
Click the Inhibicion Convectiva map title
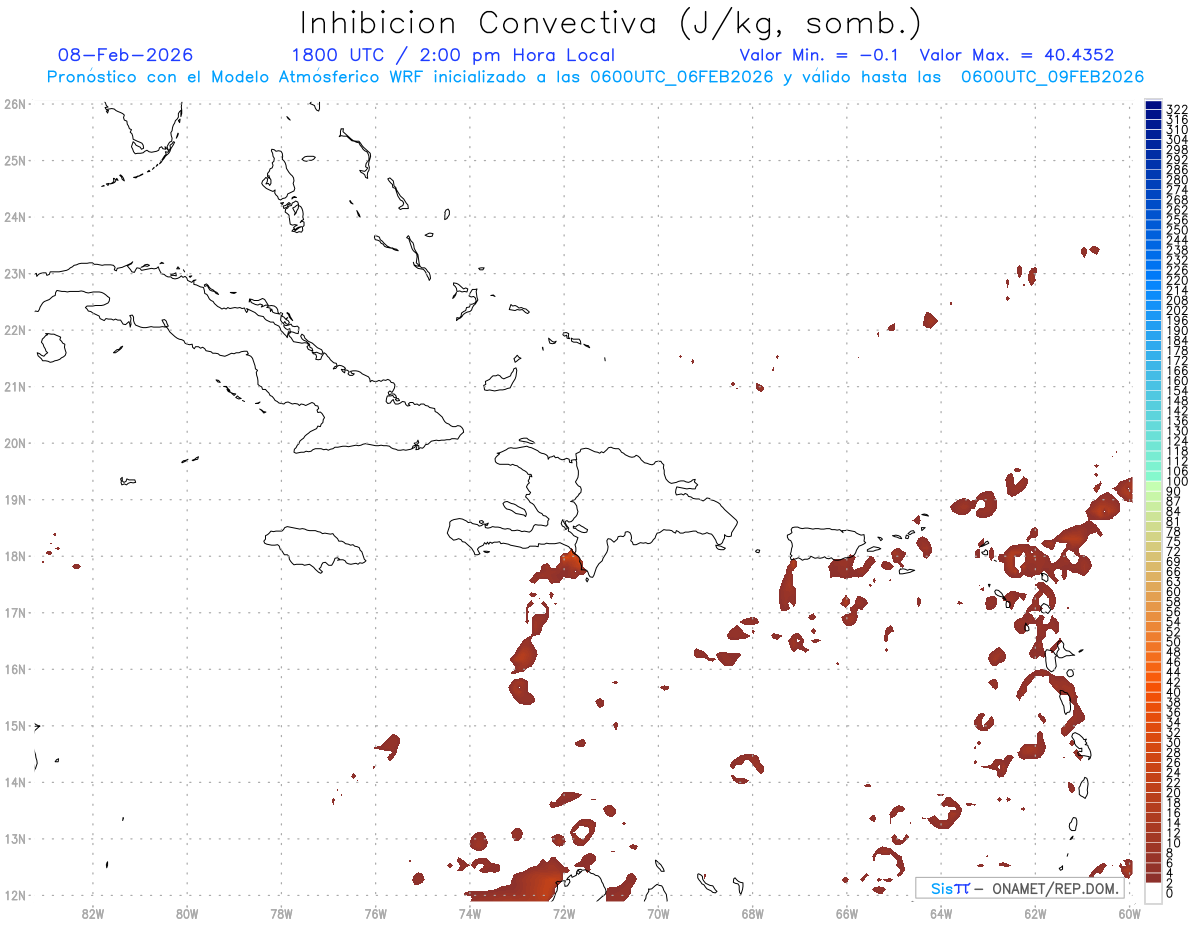click(x=610, y=23)
